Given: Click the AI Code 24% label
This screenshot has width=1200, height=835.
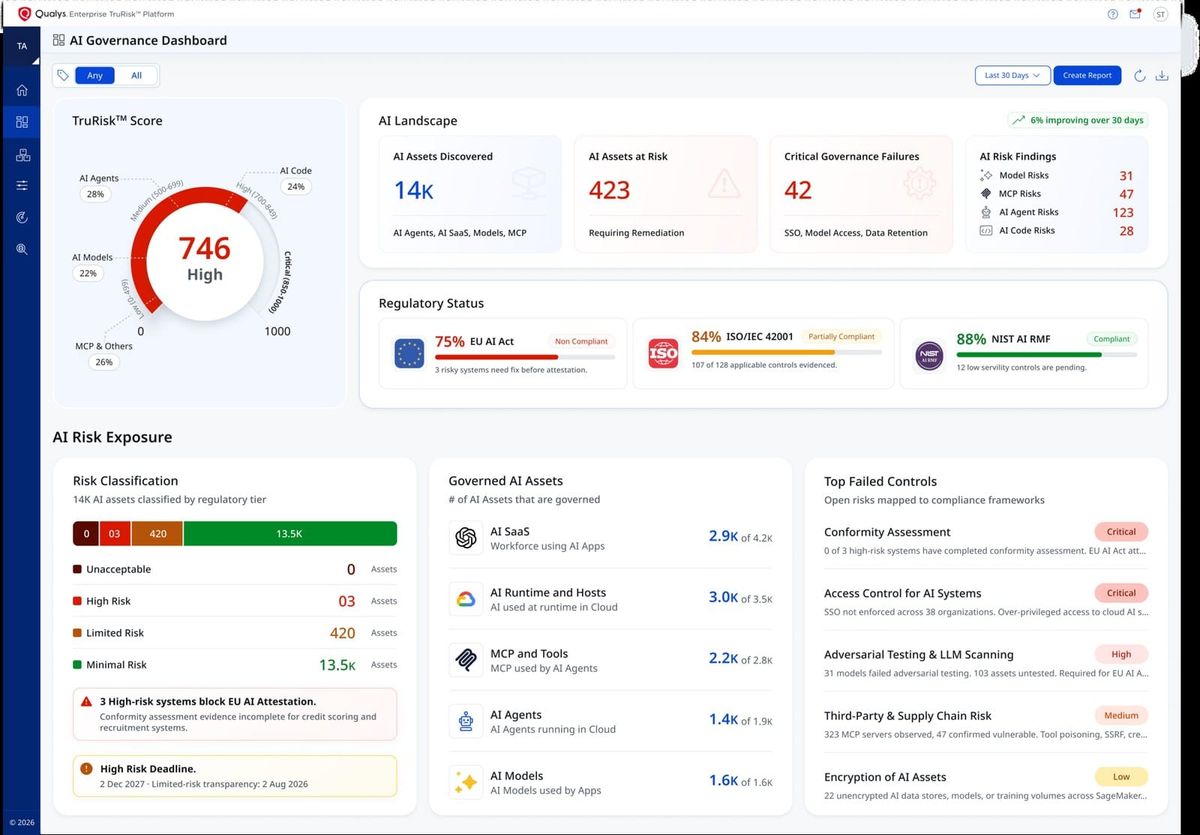Looking at the screenshot, I should [x=296, y=178].
